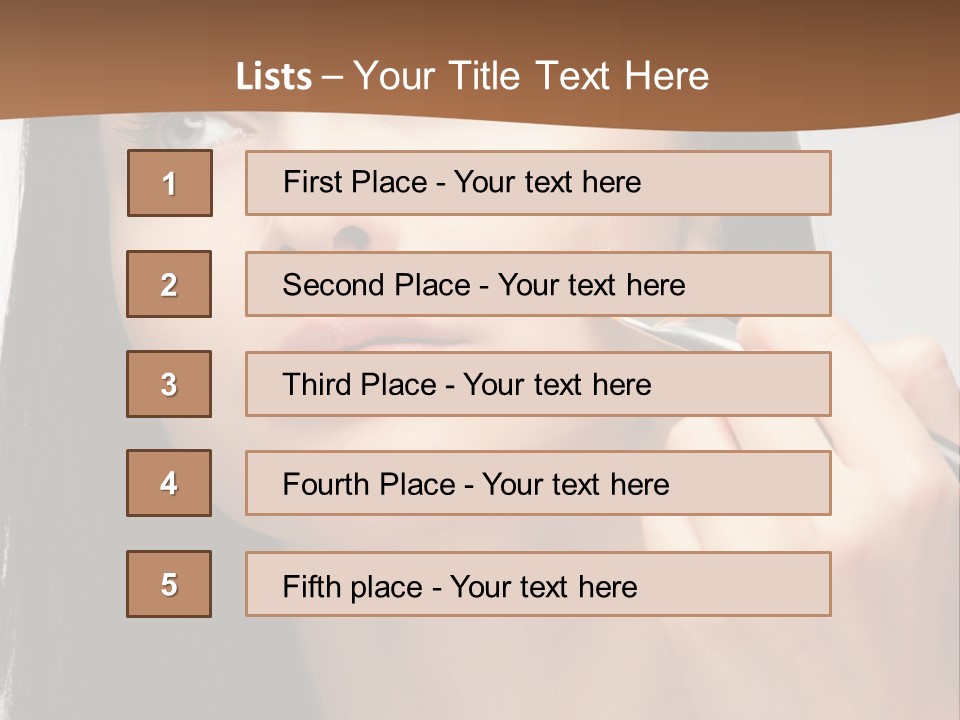Select the First Place text bar

(x=538, y=183)
